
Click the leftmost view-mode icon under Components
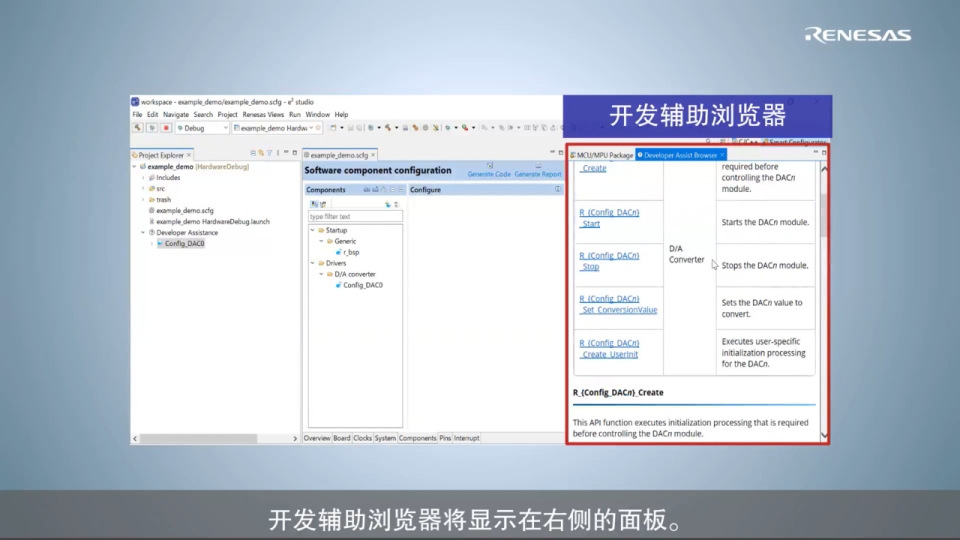314,204
